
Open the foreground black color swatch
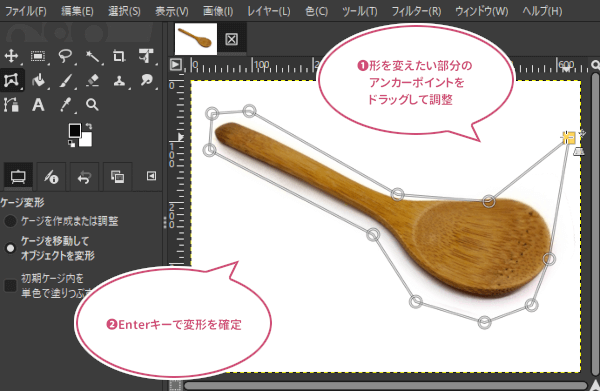(75, 131)
